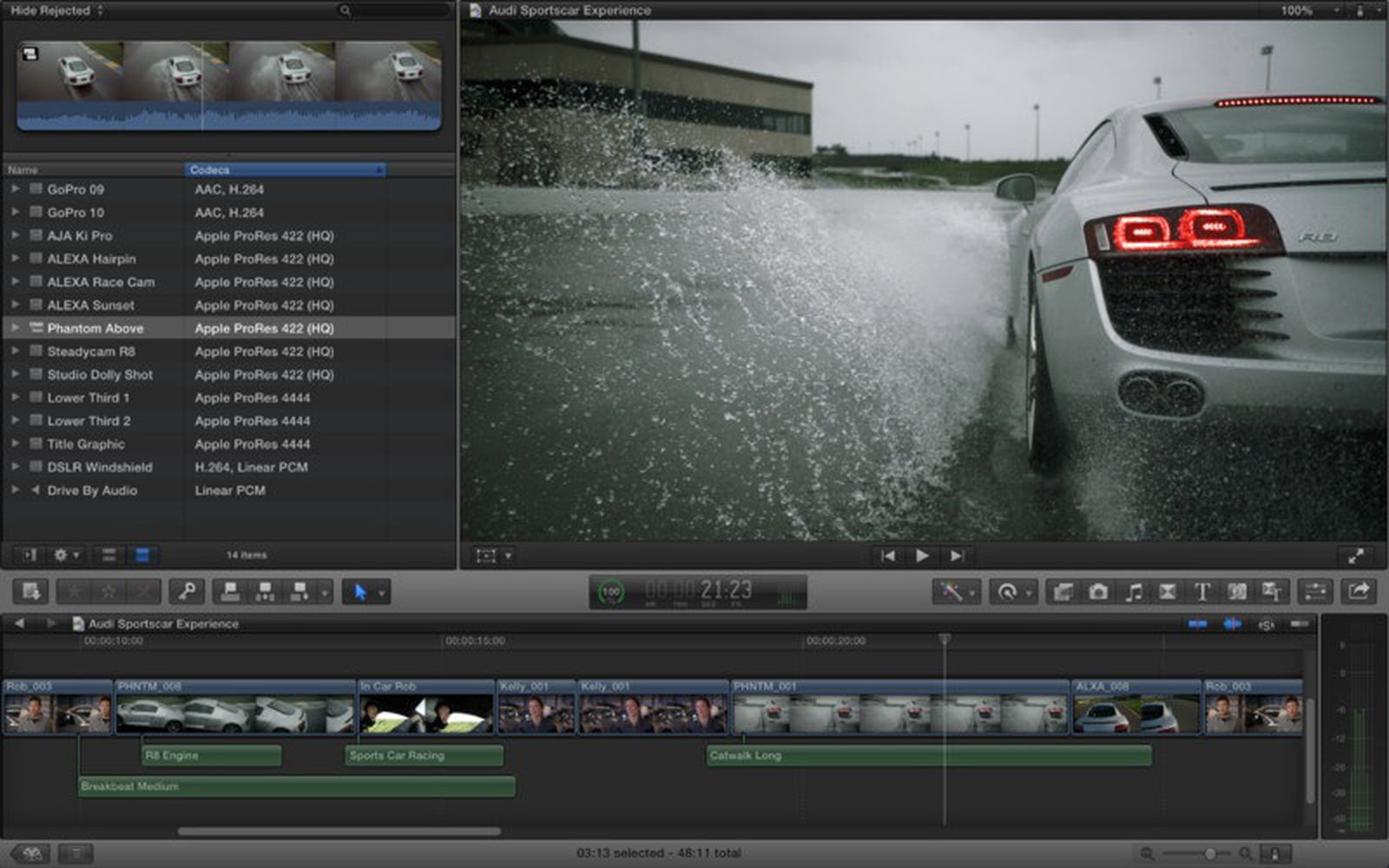The height and width of the screenshot is (868, 1389).
Task: Open the Music and Sound browser
Action: 1135,593
